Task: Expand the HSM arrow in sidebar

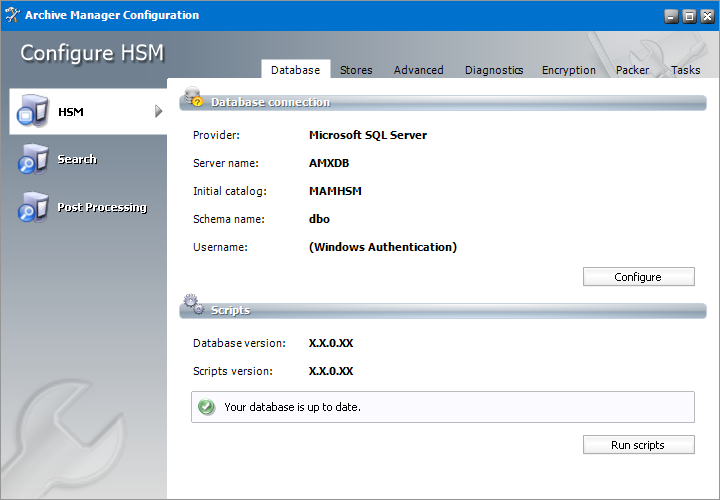Action: tap(158, 111)
